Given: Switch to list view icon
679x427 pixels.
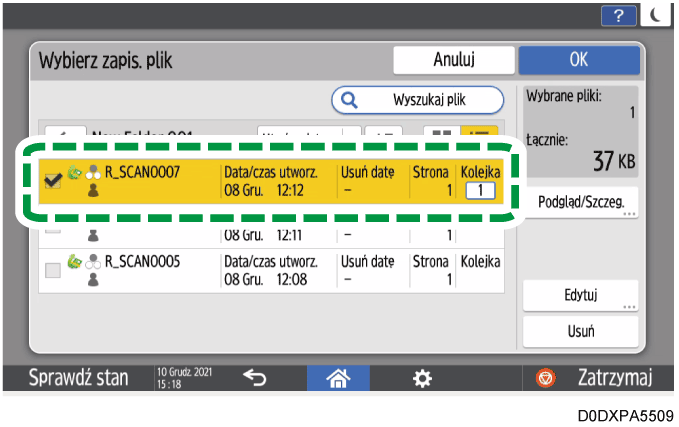Looking at the screenshot, I should tap(479, 133).
